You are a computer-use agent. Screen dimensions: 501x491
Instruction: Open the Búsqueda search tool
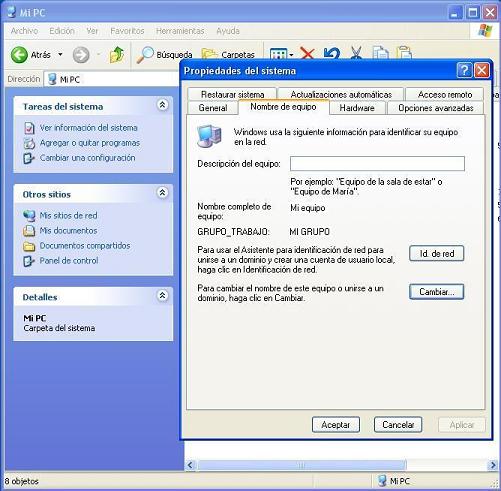[x=164, y=55]
